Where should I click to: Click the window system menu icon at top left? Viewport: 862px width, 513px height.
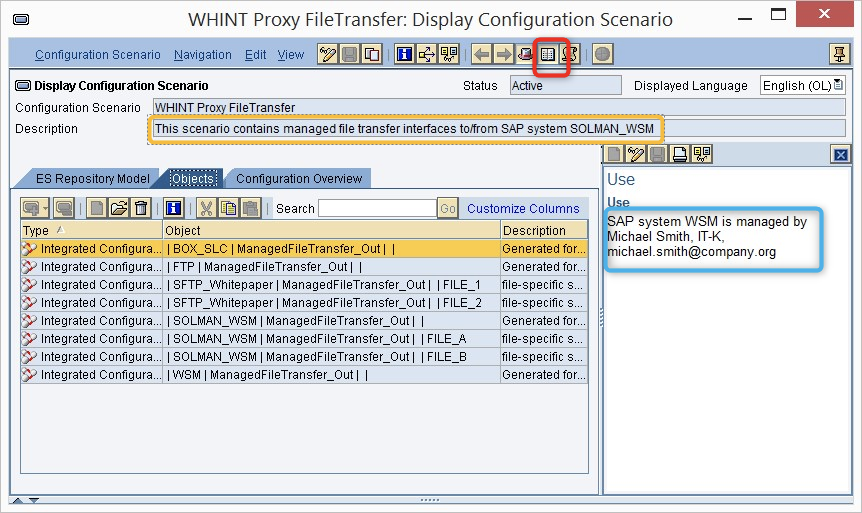[21, 20]
